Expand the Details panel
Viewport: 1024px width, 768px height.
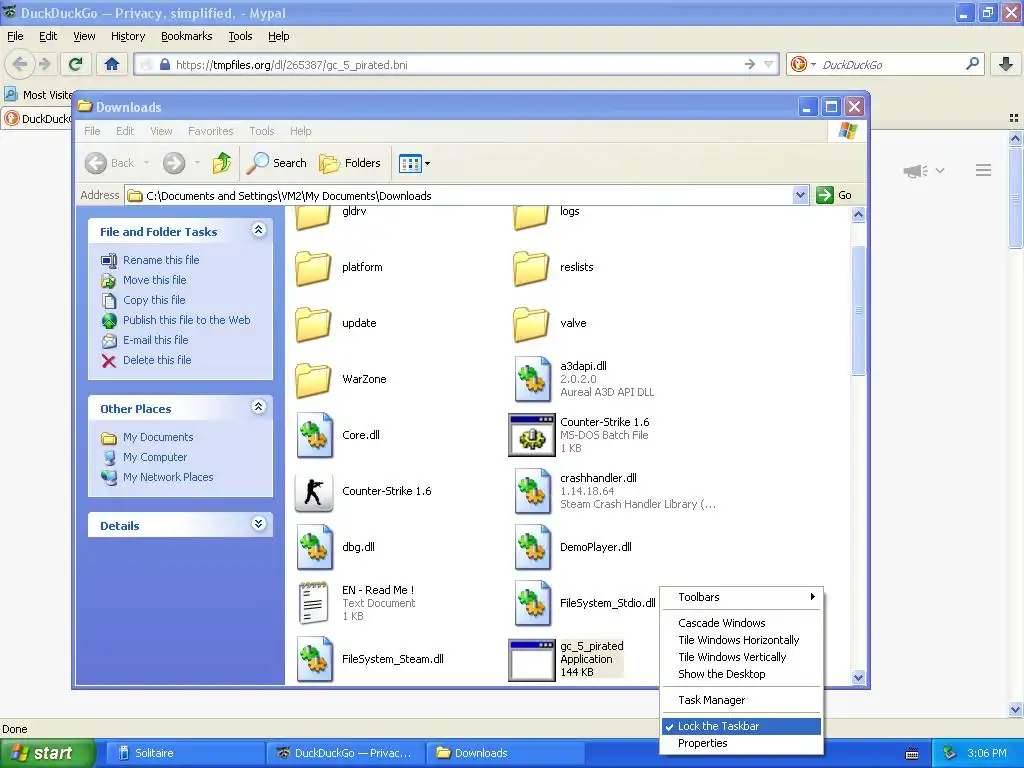tap(259, 524)
